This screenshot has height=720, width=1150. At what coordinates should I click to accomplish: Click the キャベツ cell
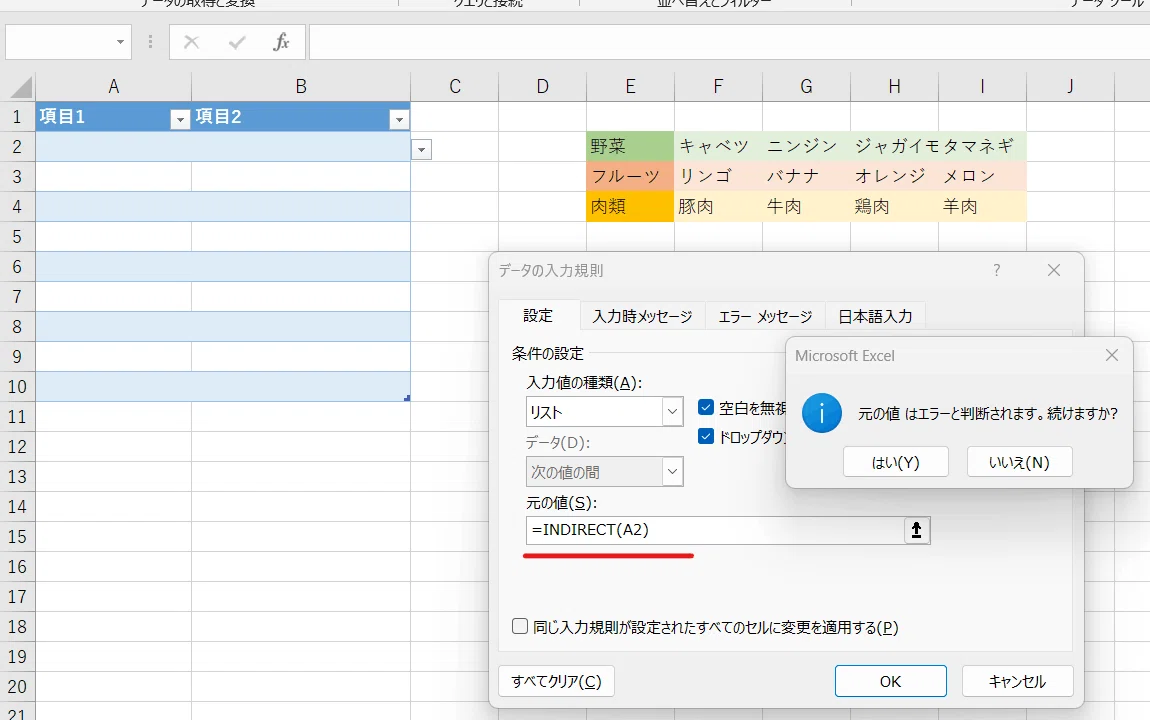tap(718, 147)
